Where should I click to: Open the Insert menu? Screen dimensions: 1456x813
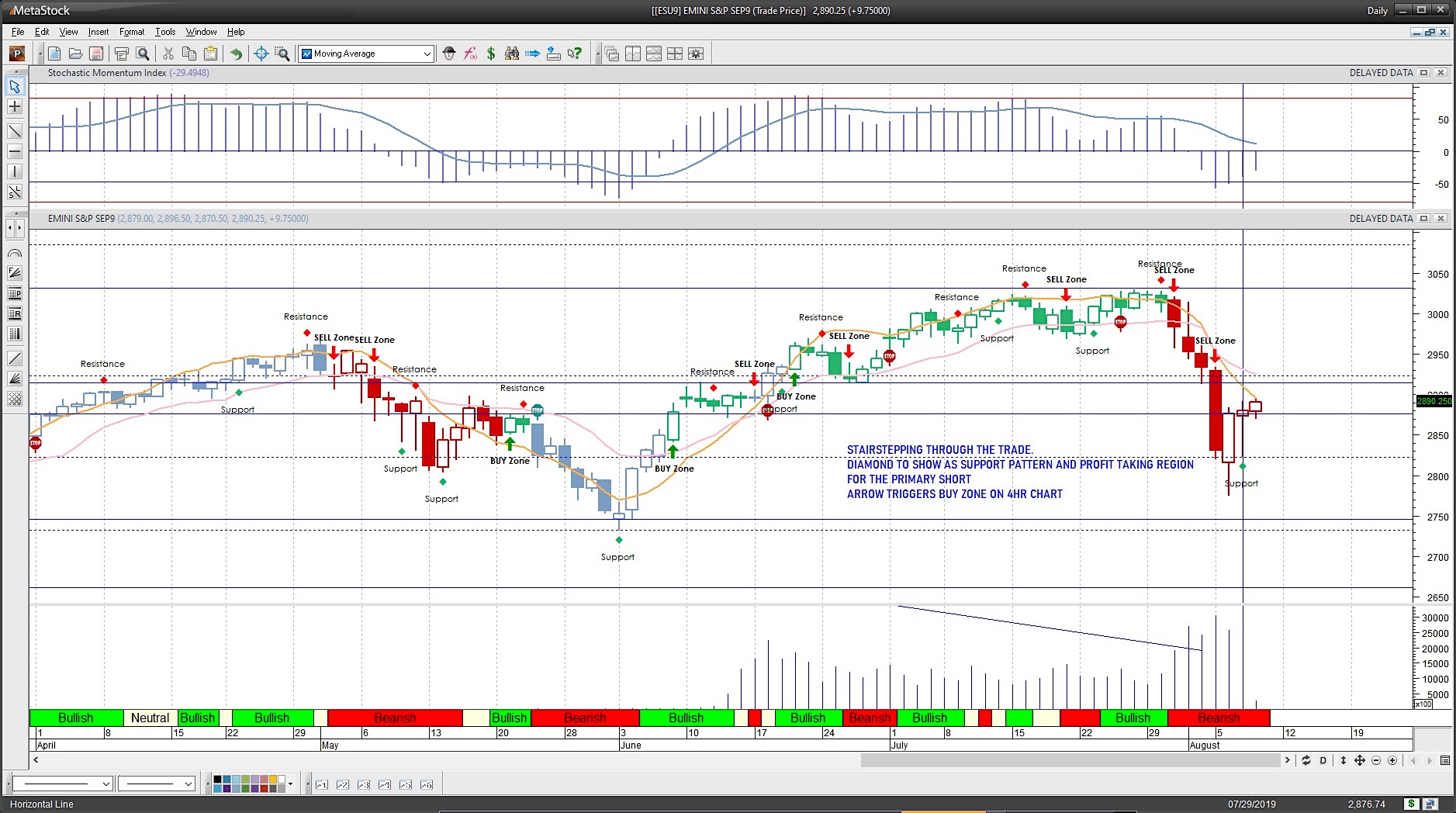99,32
